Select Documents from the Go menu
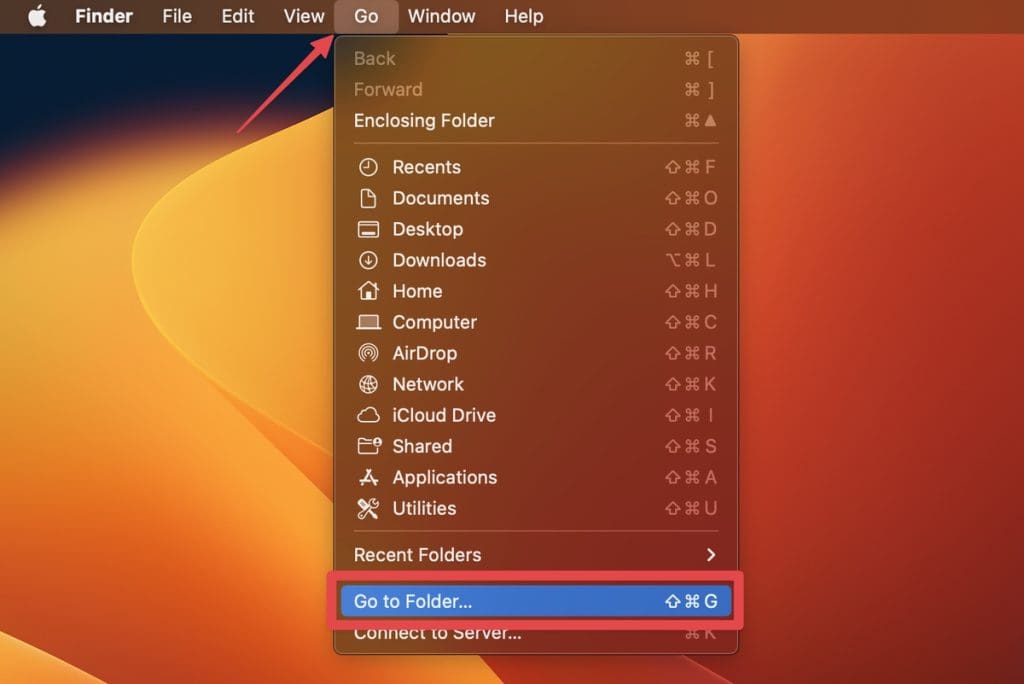 point(536,198)
